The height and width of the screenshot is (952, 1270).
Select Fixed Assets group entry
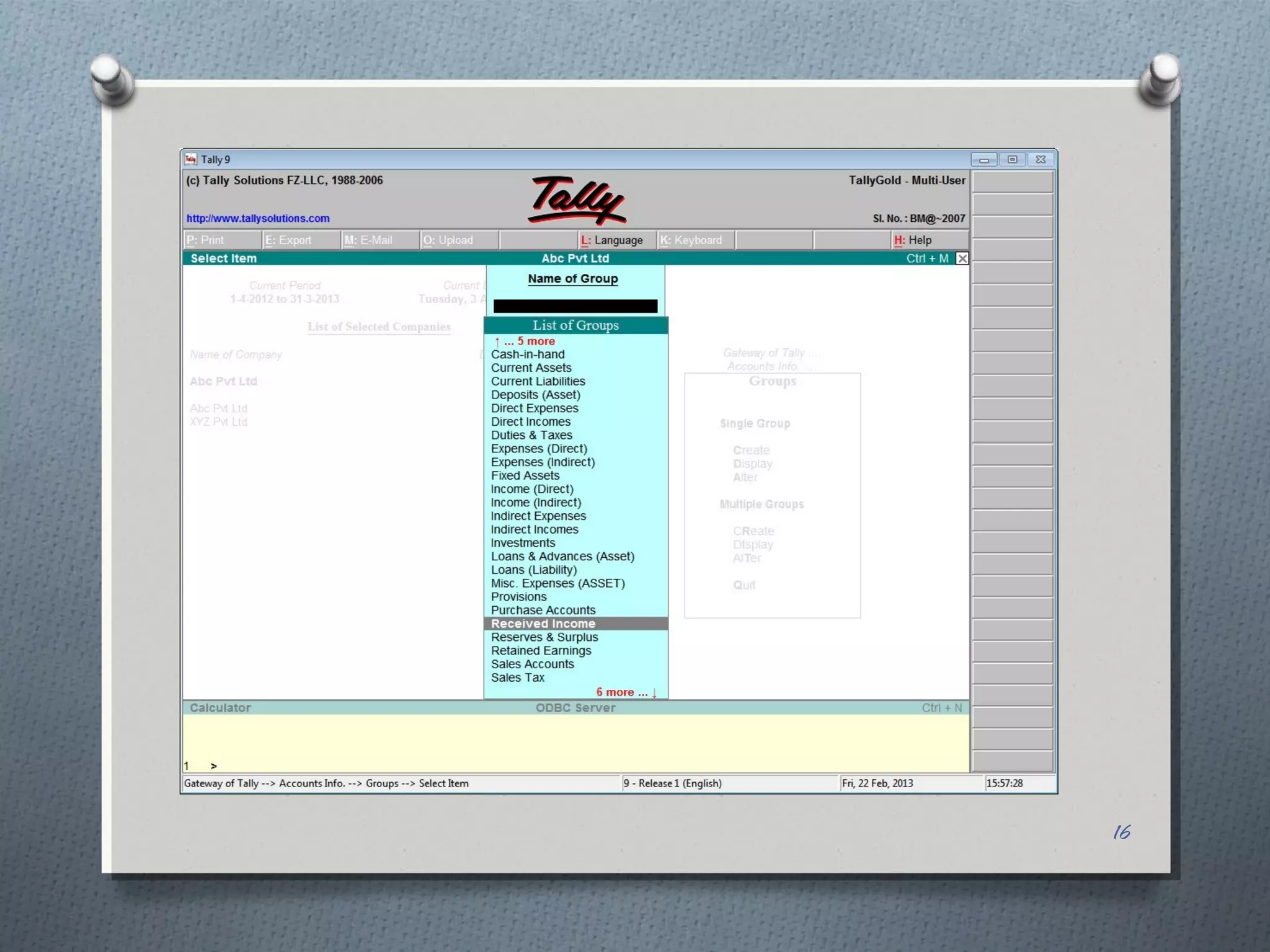pyautogui.click(x=525, y=475)
